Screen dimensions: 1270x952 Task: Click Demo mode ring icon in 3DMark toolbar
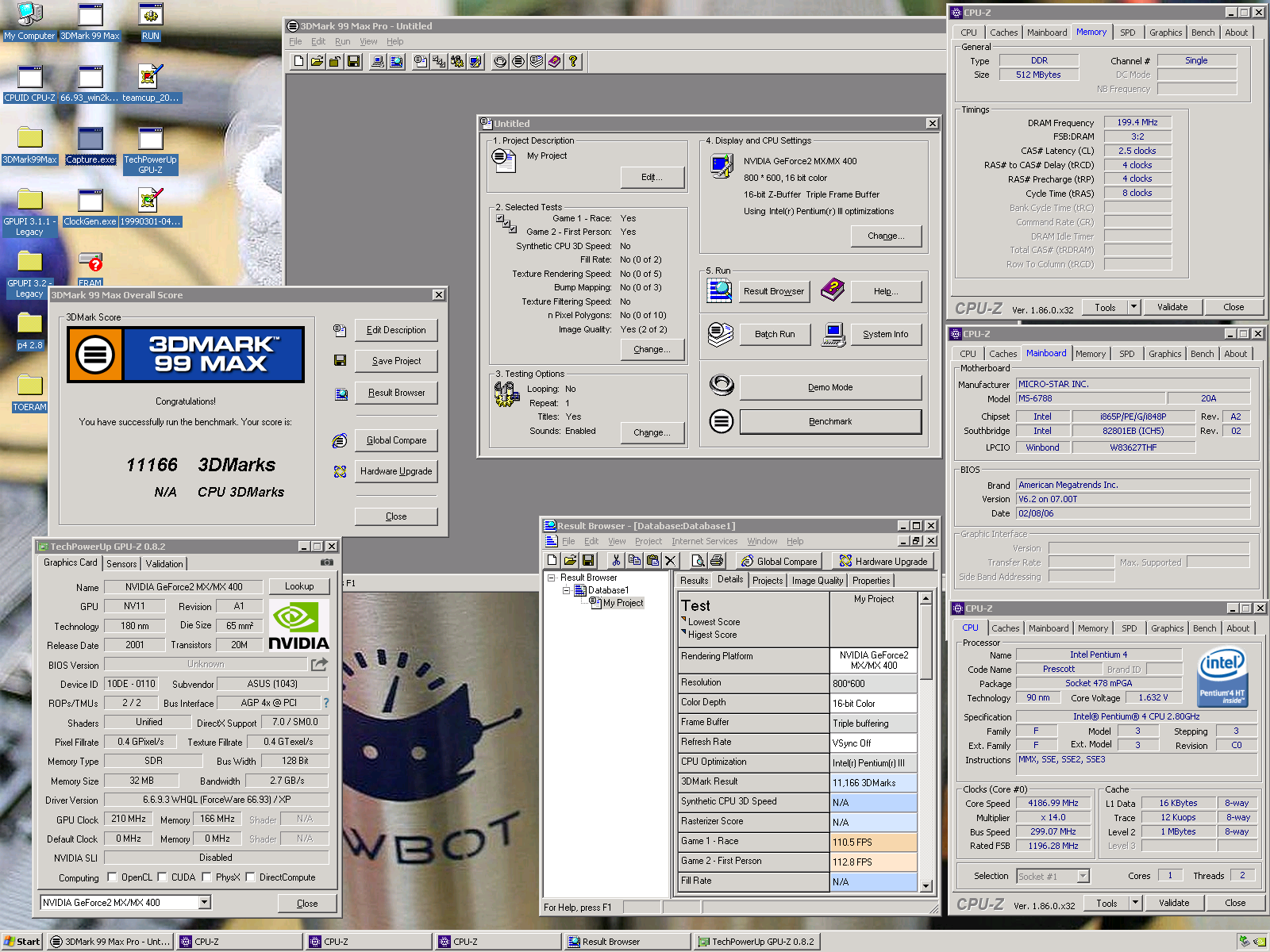tap(500, 61)
